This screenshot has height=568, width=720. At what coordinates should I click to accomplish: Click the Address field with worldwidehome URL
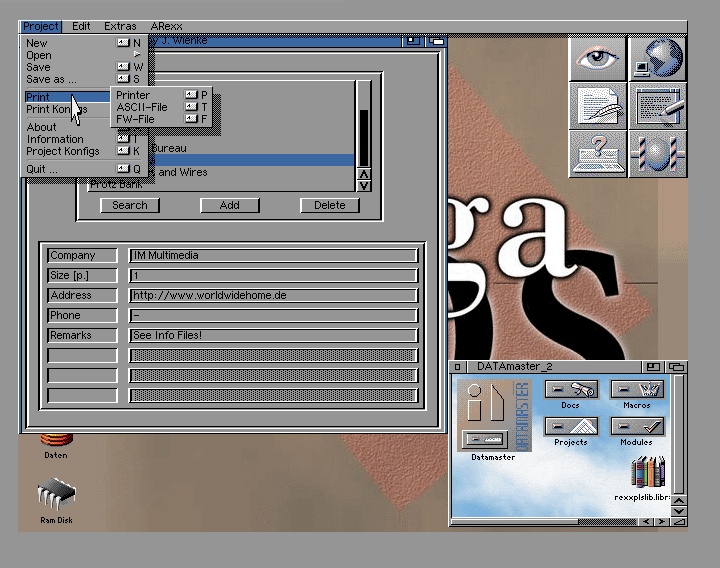tap(272, 296)
